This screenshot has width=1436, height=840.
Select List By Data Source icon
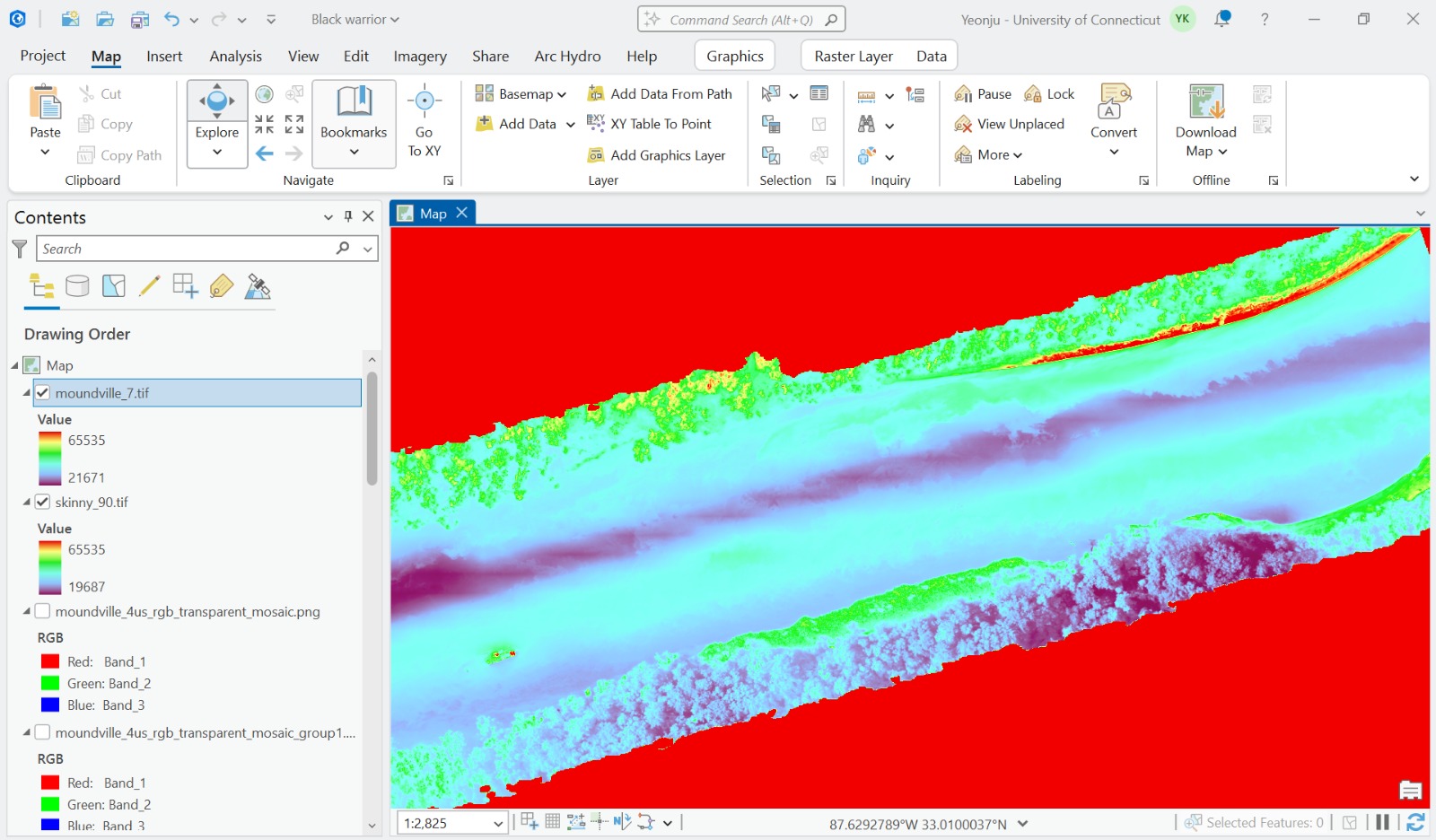[x=78, y=286]
